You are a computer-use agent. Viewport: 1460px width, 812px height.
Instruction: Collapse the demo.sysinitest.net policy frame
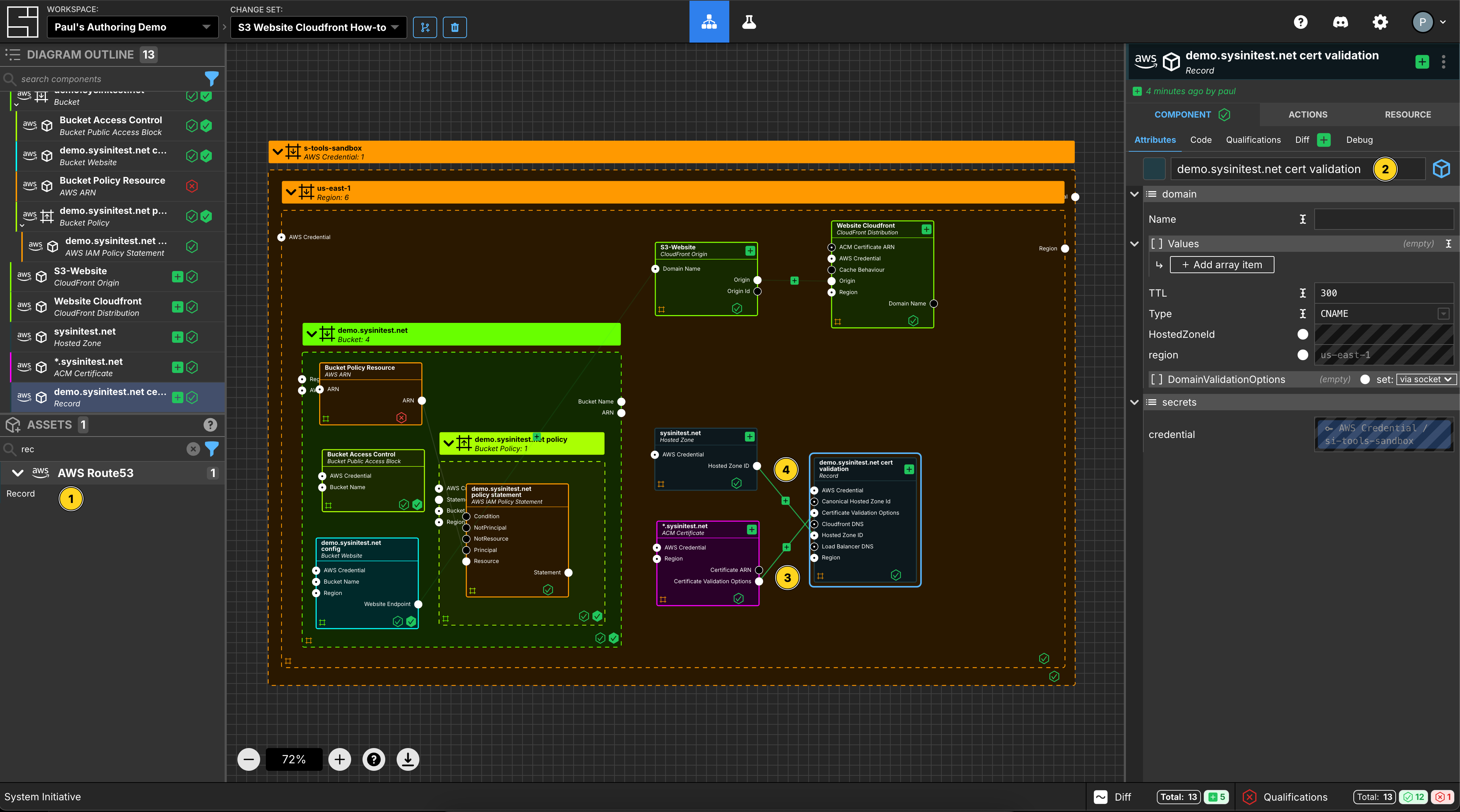(449, 443)
